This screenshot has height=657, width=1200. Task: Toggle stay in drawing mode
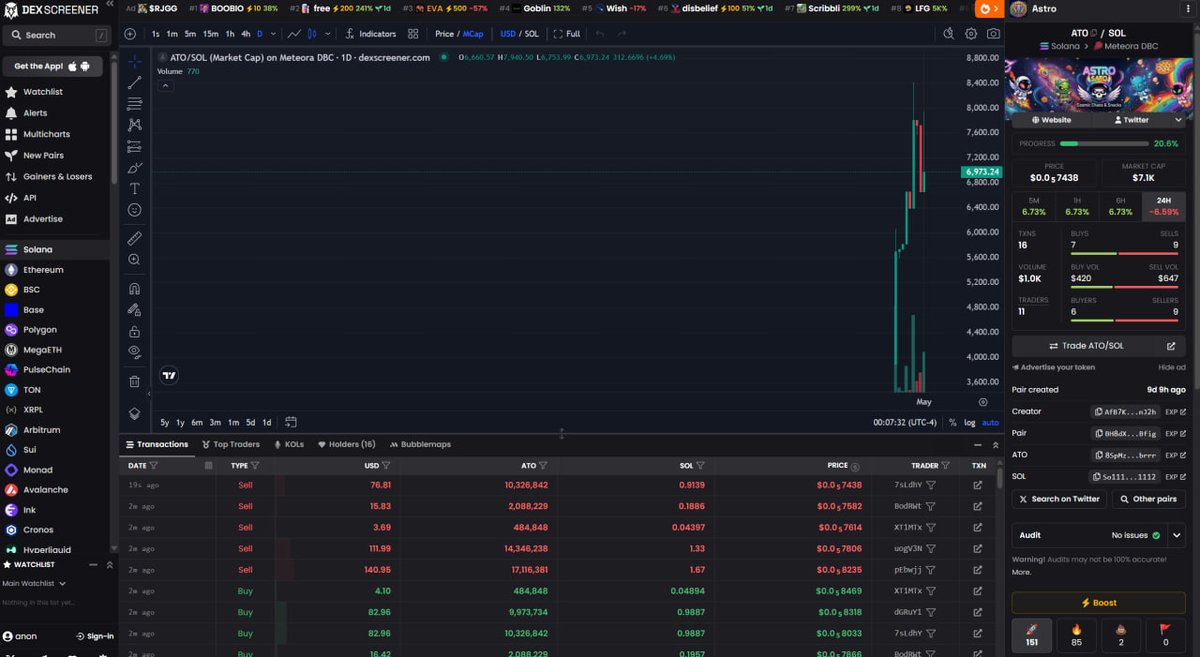[x=134, y=310]
